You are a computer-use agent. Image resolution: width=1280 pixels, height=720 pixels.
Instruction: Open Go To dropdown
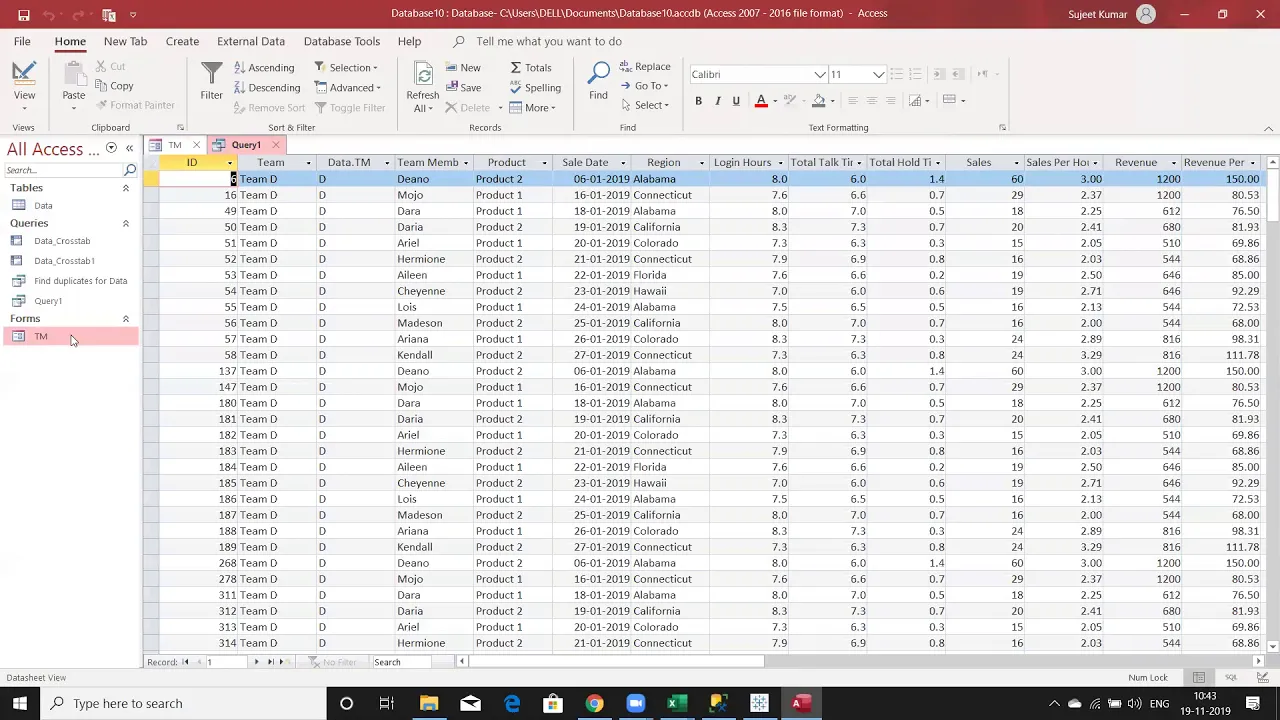pos(644,85)
